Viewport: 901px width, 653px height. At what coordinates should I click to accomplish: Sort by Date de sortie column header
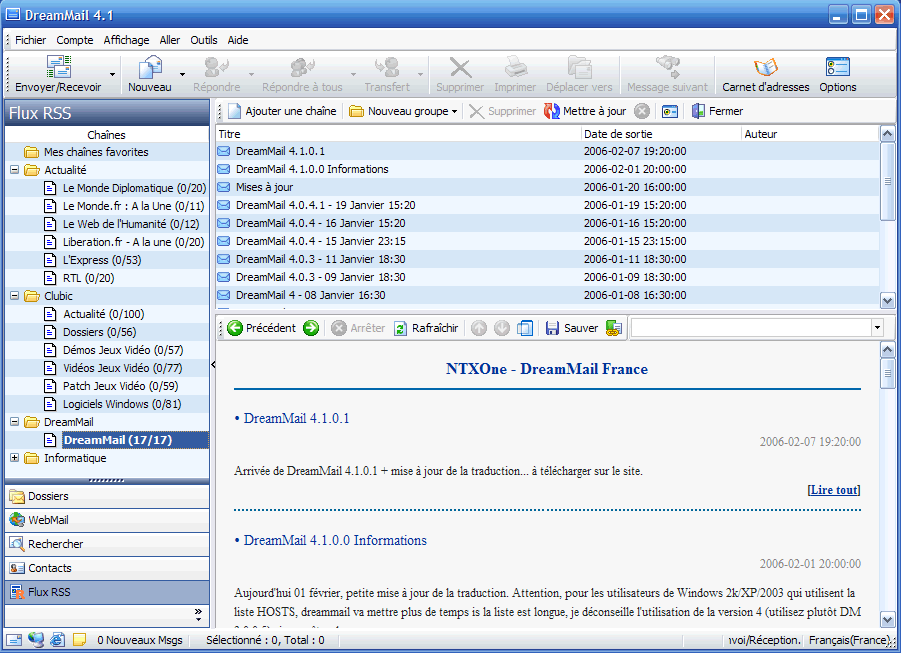click(x=661, y=134)
